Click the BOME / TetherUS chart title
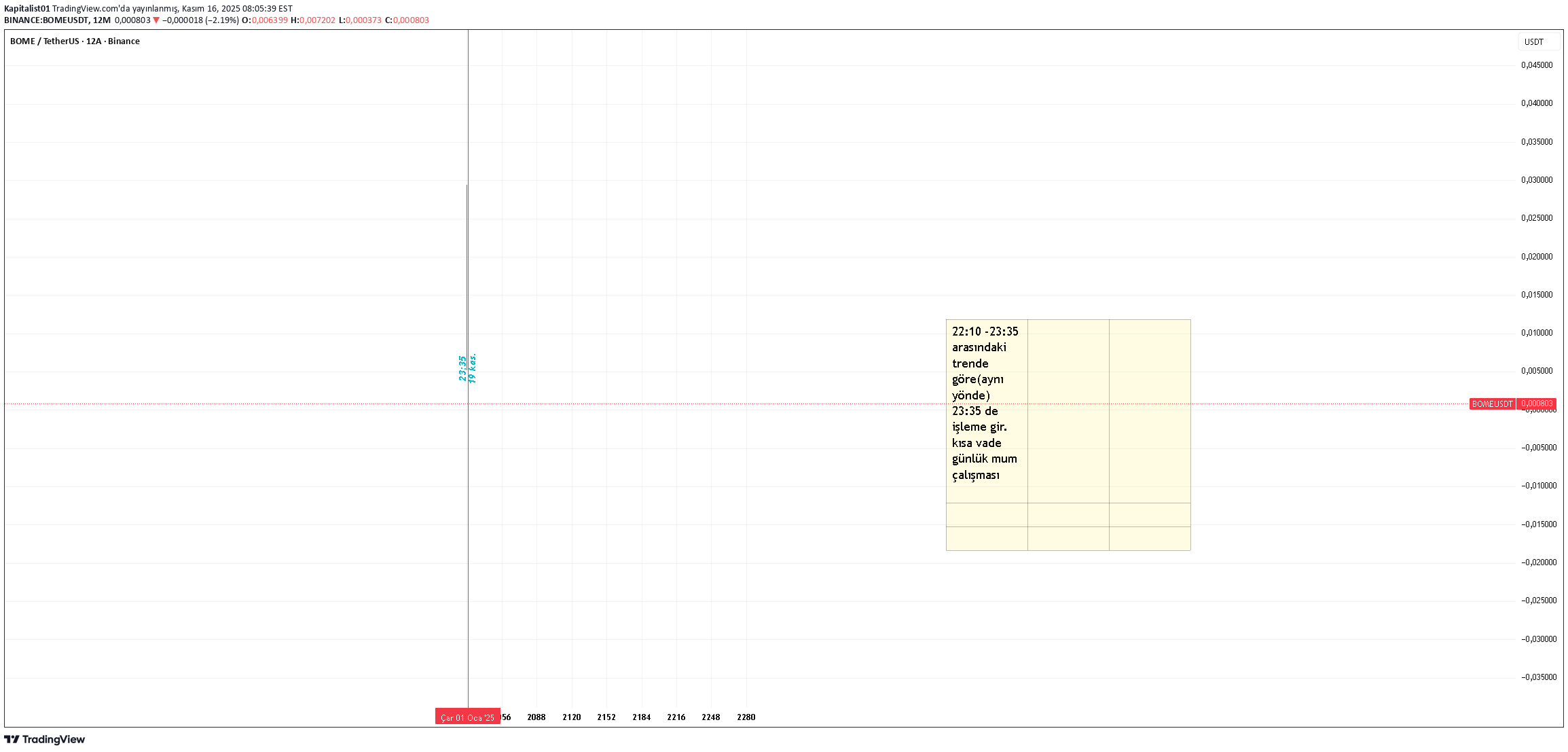This screenshot has height=752, width=1568. (x=75, y=41)
